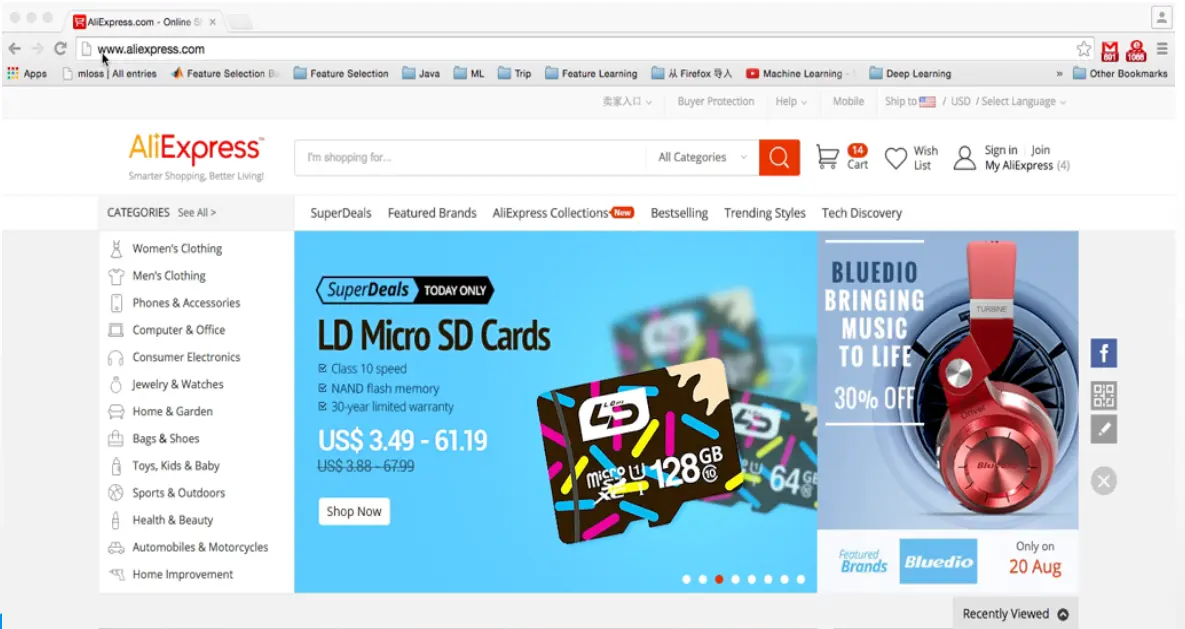The height and width of the screenshot is (629, 1185).
Task: Open the Trip bookmark folder
Action: click(515, 73)
